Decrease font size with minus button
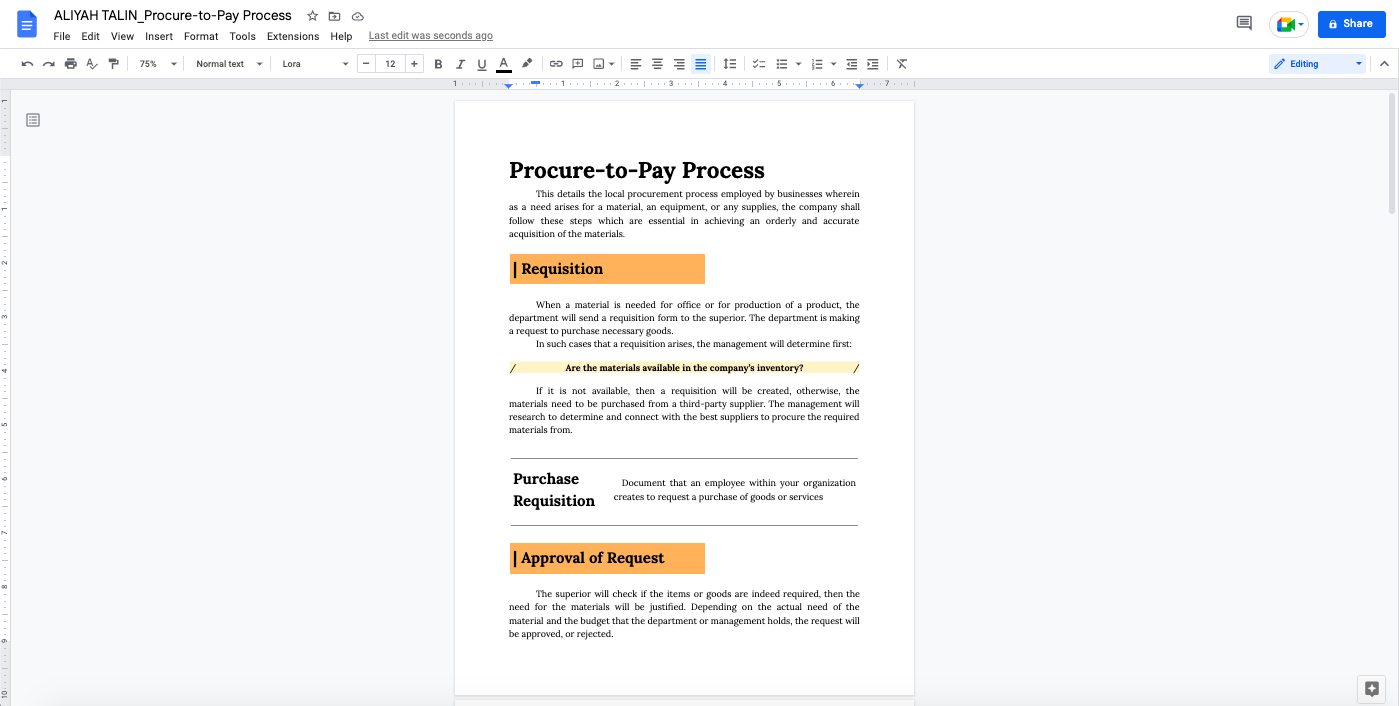 [x=366, y=64]
